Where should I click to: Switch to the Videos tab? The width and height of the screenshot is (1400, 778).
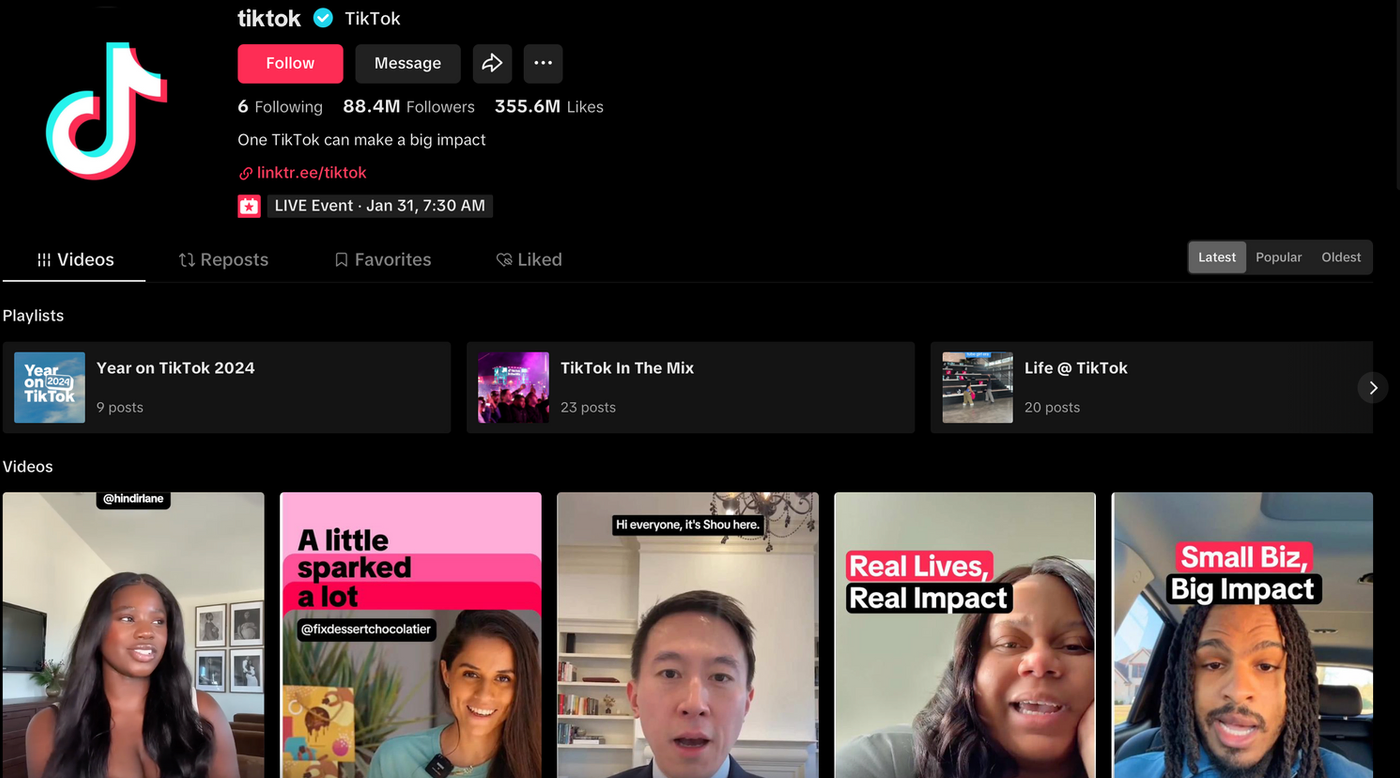pyautogui.click(x=75, y=260)
